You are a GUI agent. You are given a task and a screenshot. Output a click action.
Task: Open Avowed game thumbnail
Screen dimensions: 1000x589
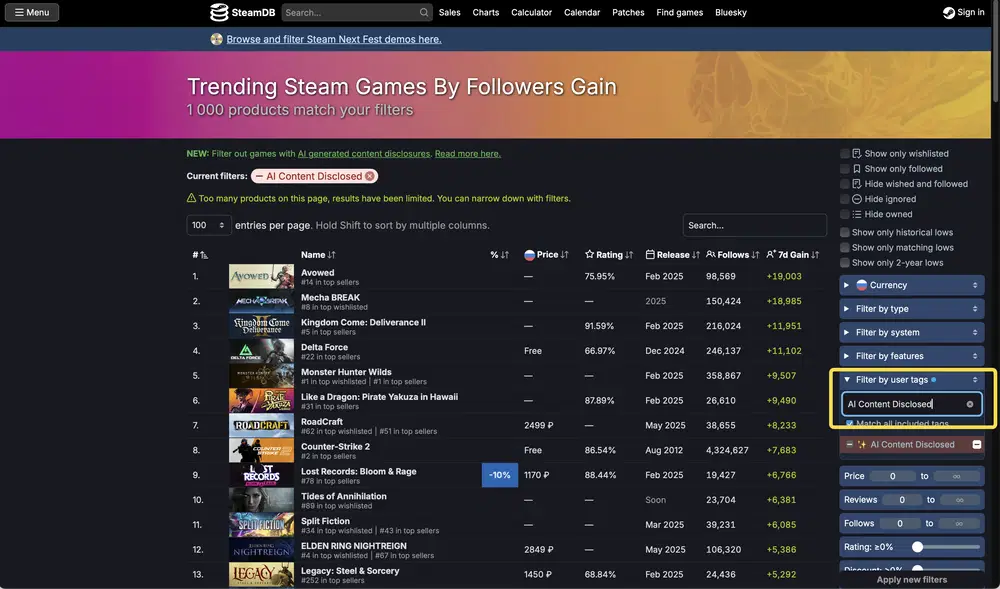coord(261,277)
